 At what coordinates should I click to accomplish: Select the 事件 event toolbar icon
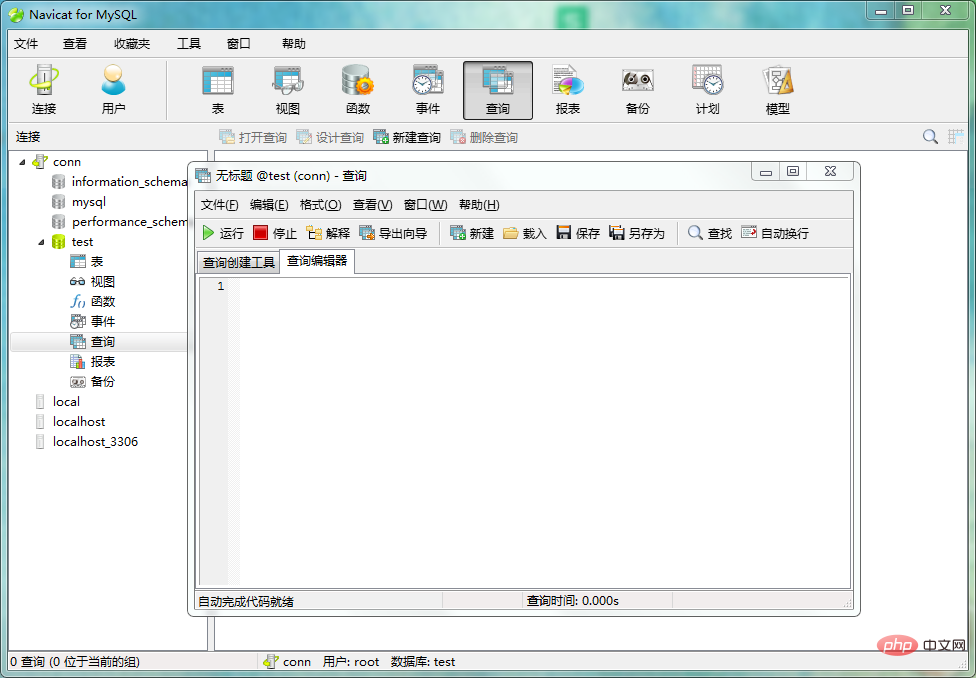click(428, 90)
